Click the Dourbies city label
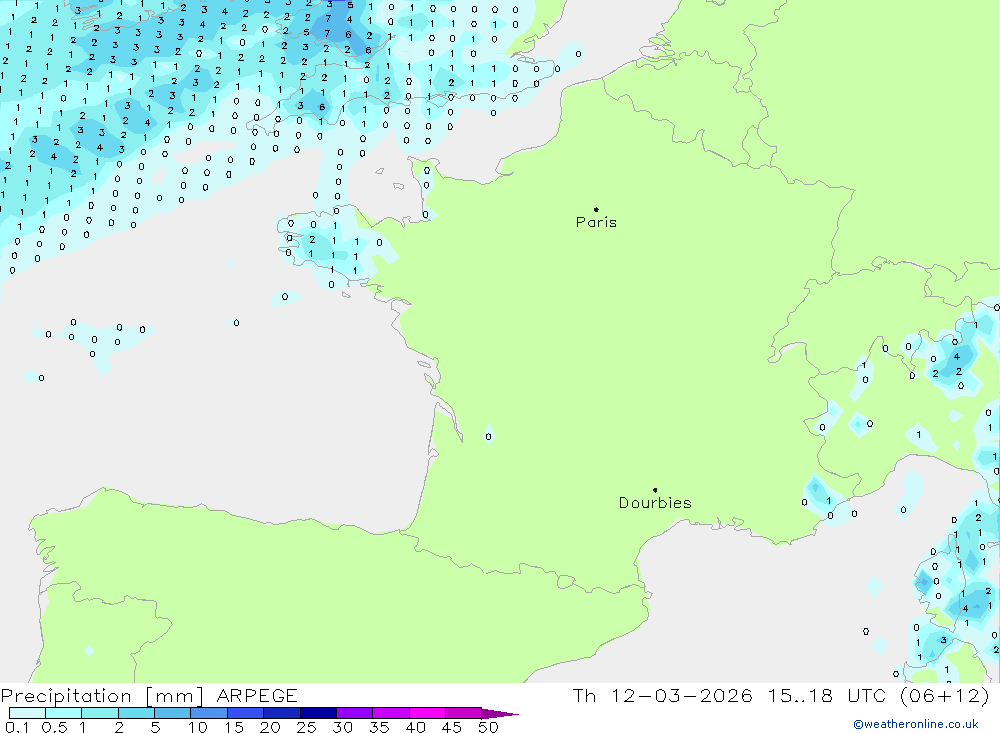The width and height of the screenshot is (1000, 733). click(x=655, y=503)
